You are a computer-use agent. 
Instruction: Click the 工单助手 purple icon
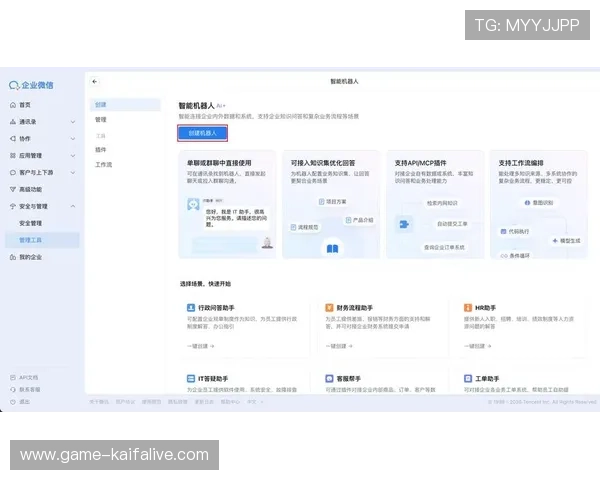[x=468, y=379]
